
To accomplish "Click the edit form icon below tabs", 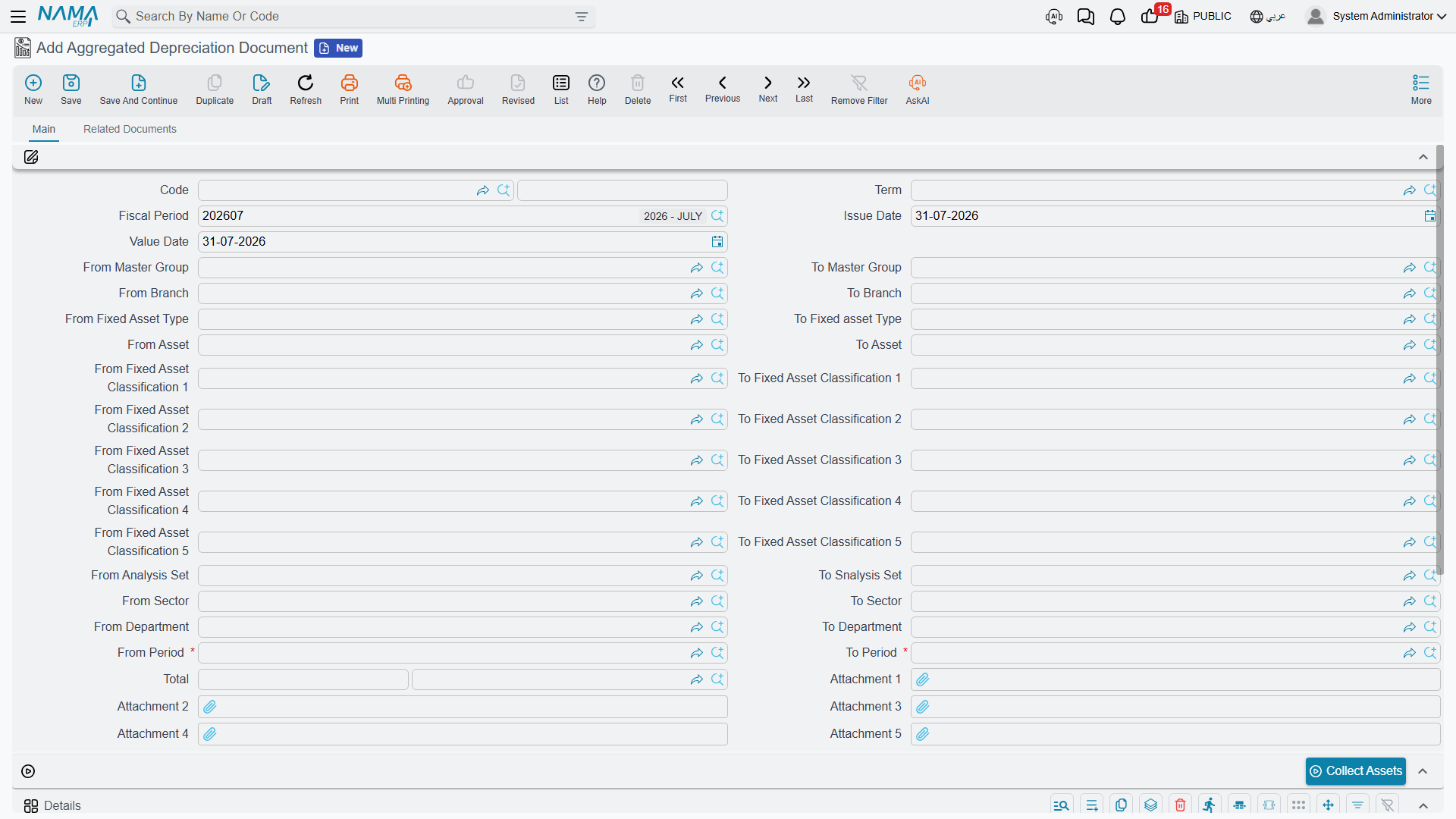I will tap(31, 157).
